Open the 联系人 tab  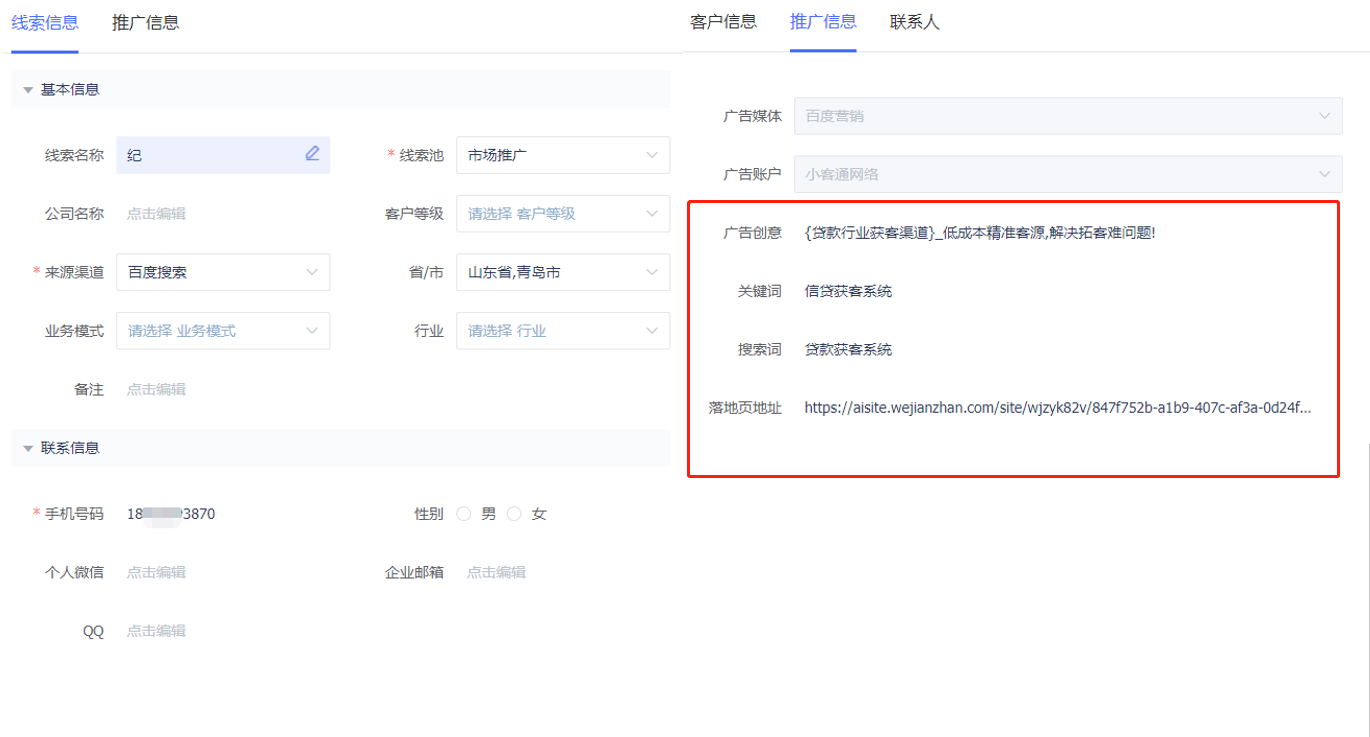click(x=915, y=21)
